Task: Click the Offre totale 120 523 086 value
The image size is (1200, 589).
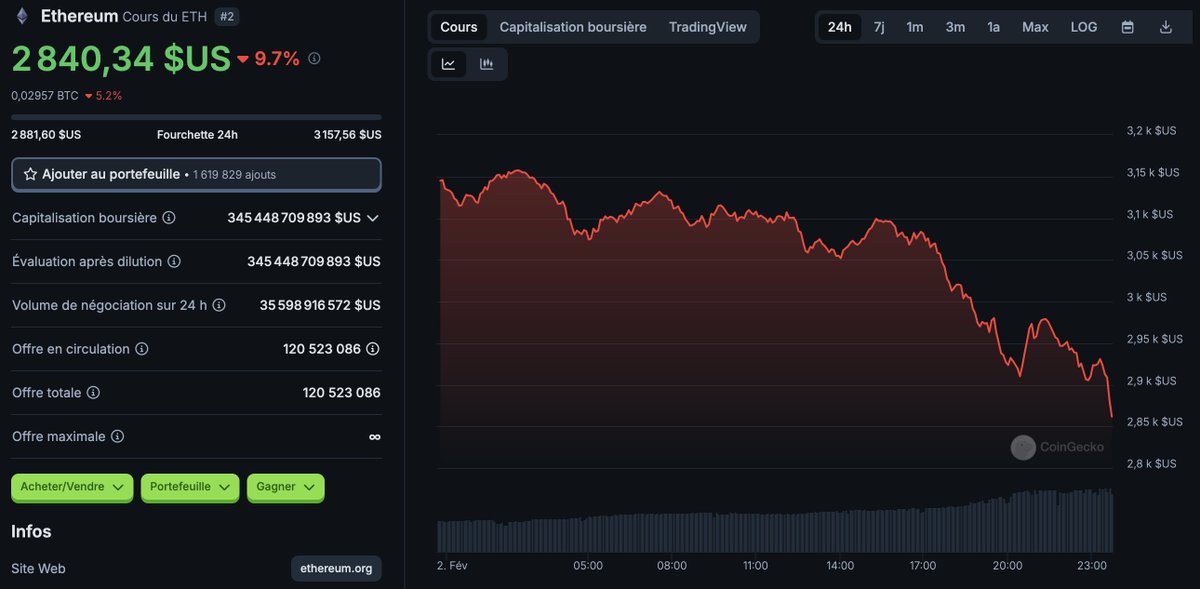Action: click(x=341, y=393)
